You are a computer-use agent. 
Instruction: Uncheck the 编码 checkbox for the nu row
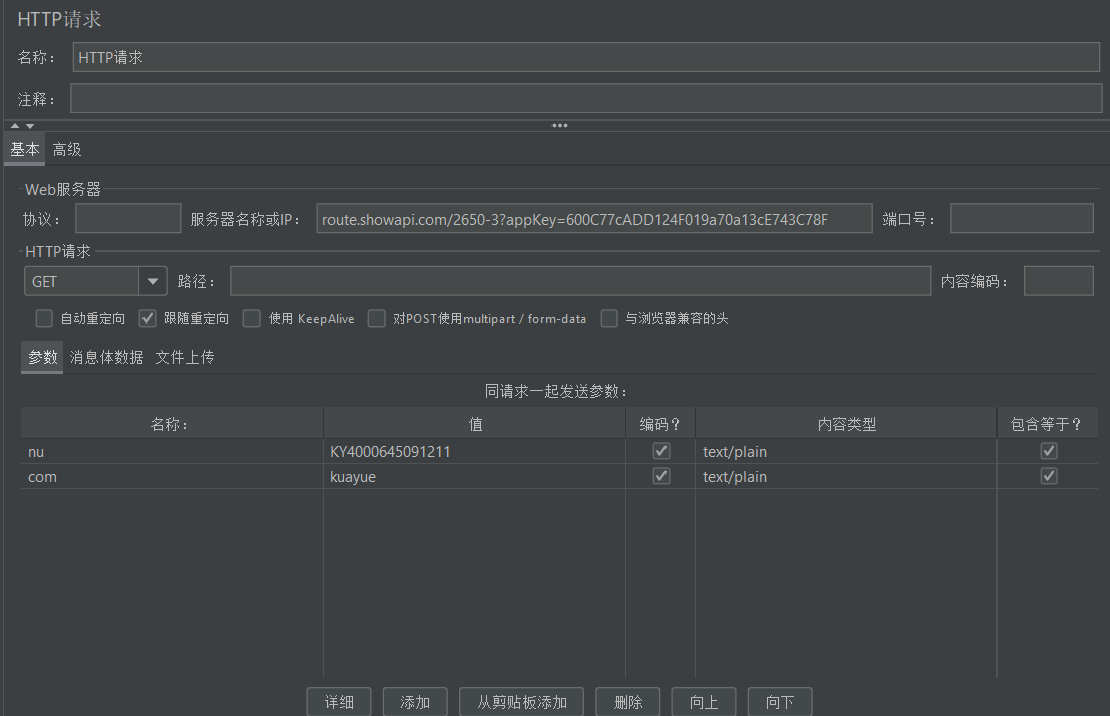point(660,450)
